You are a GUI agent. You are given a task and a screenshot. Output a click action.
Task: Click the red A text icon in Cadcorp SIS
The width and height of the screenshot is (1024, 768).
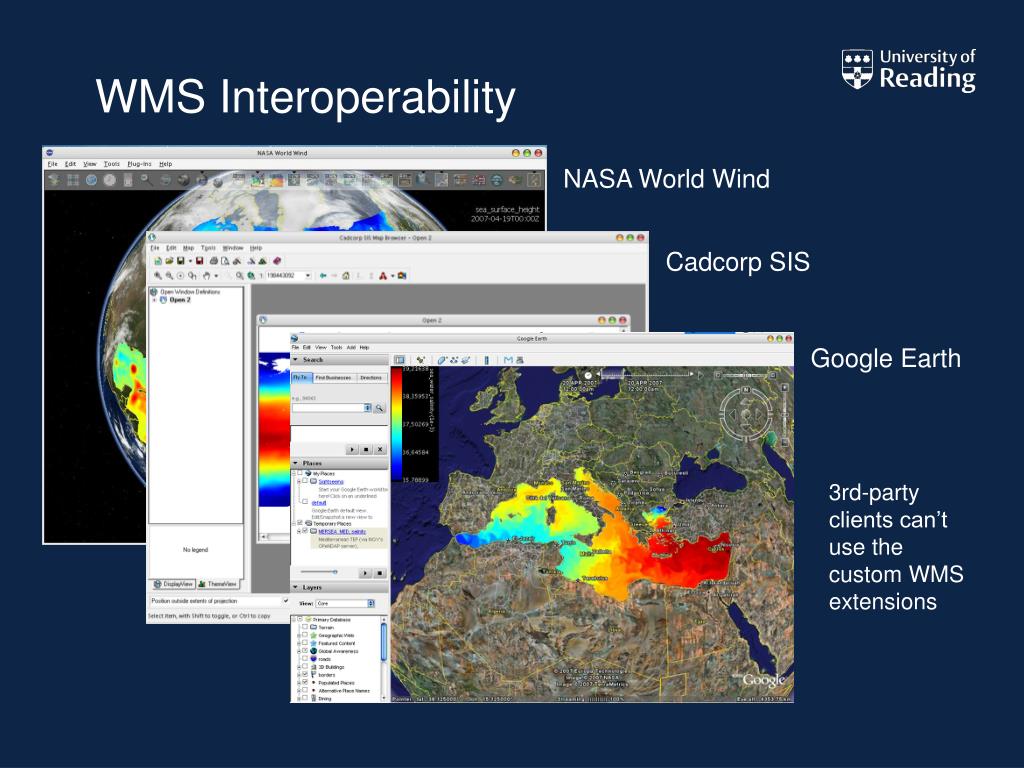383,276
